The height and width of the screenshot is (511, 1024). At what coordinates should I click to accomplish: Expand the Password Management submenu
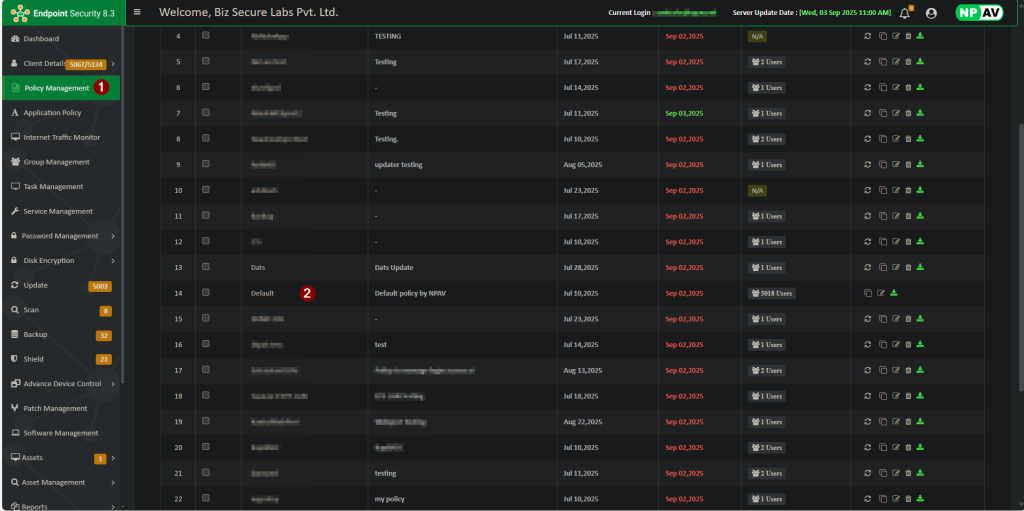point(113,236)
